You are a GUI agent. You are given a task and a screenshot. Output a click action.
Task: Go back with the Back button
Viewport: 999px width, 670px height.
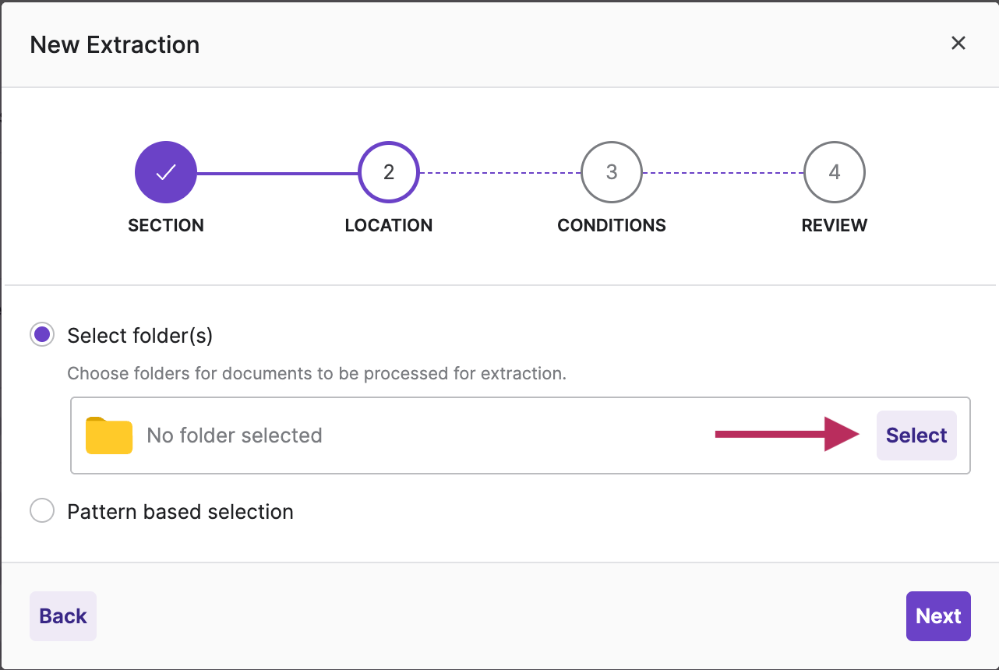point(63,616)
